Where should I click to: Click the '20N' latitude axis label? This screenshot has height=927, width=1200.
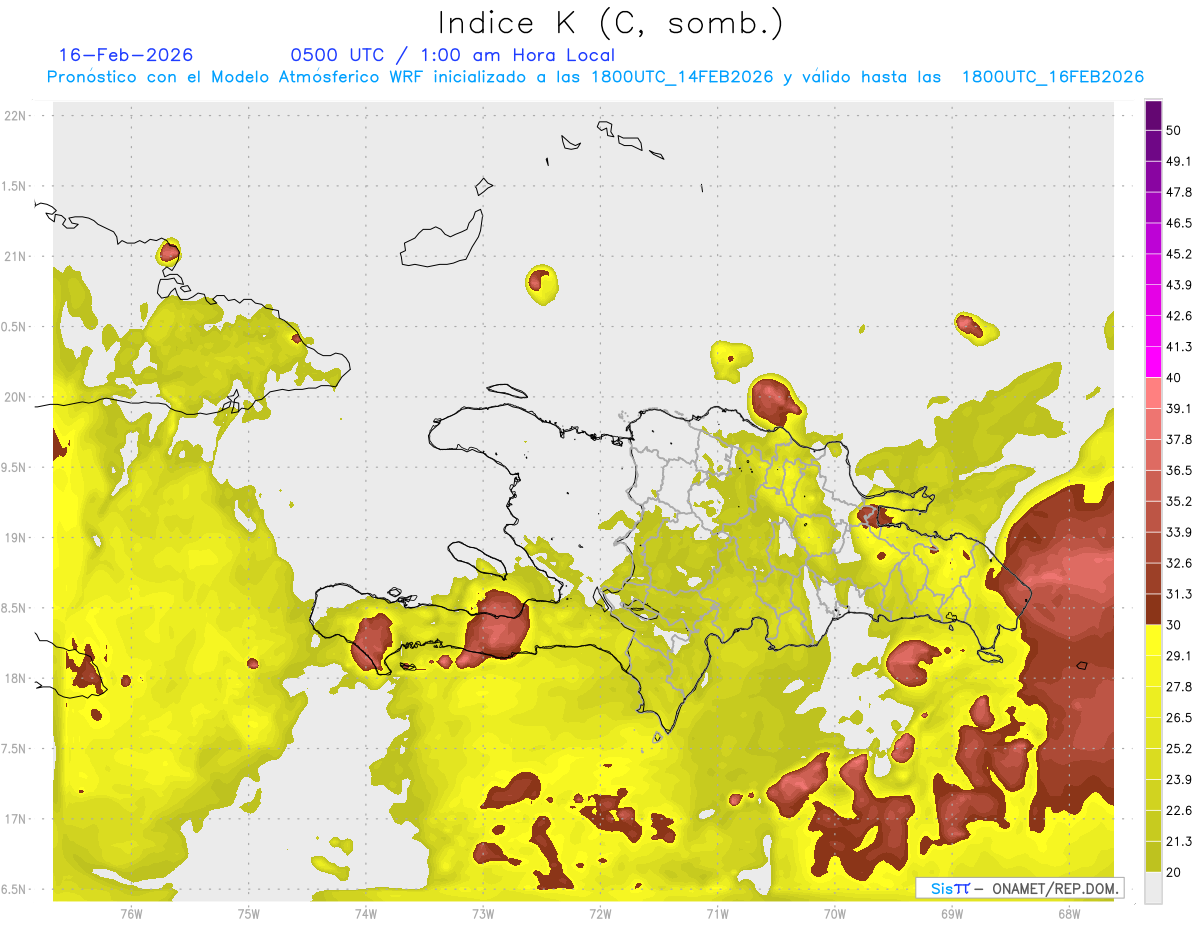(17, 397)
